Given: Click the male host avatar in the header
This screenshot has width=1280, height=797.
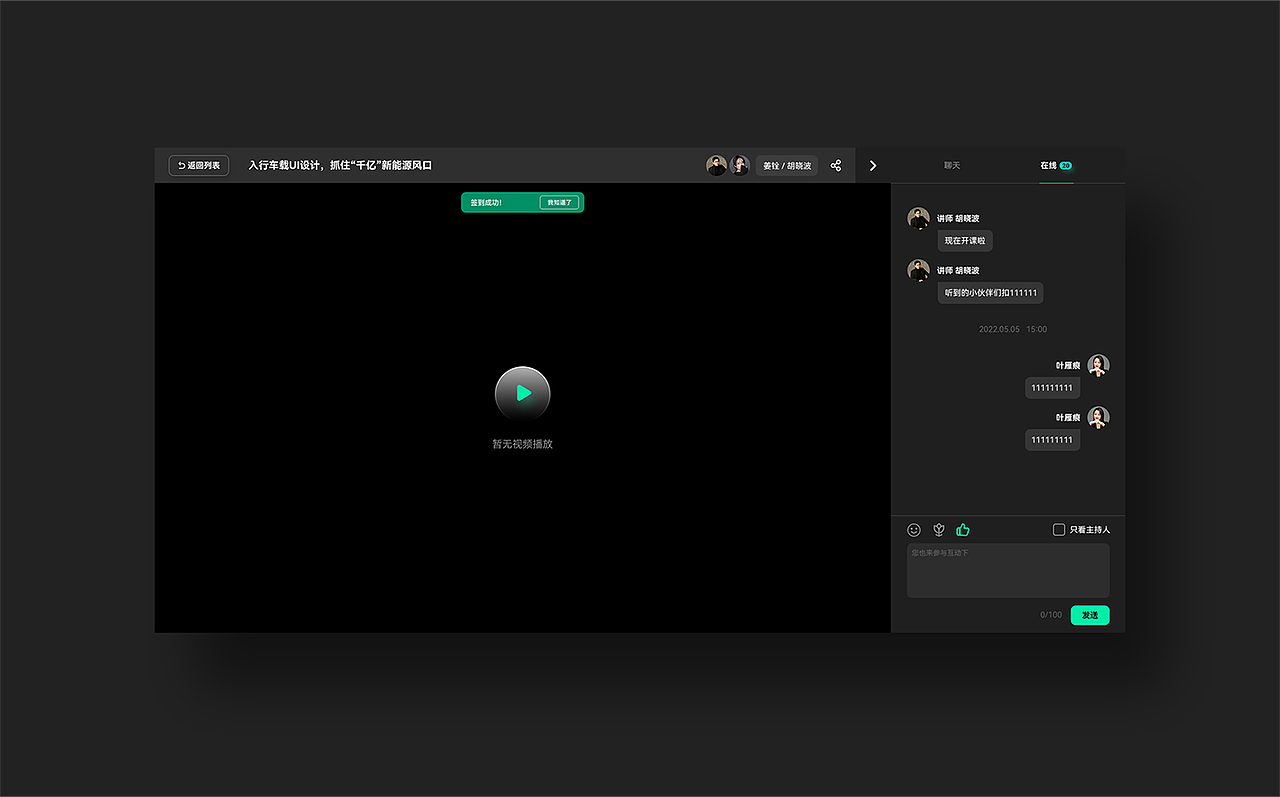Looking at the screenshot, I should pos(716,165).
